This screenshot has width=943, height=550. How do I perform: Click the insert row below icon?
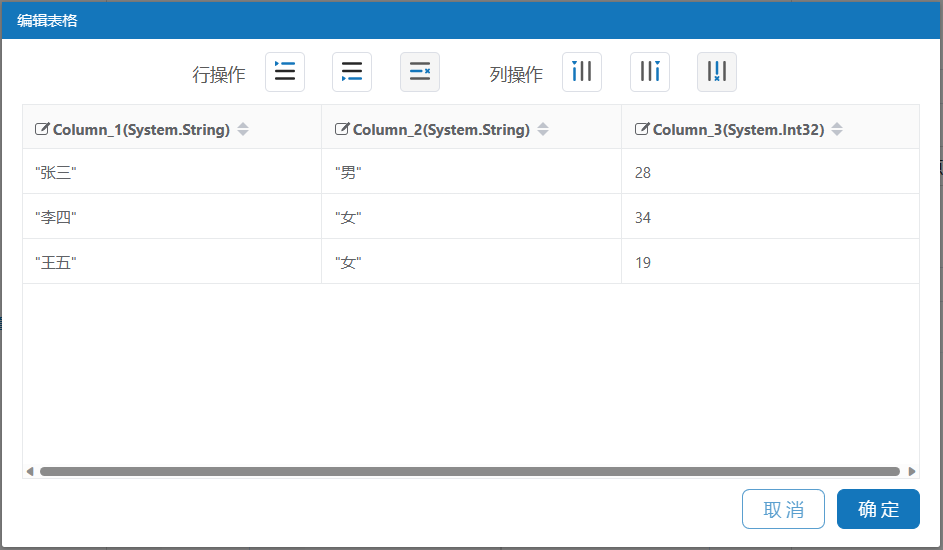point(352,72)
